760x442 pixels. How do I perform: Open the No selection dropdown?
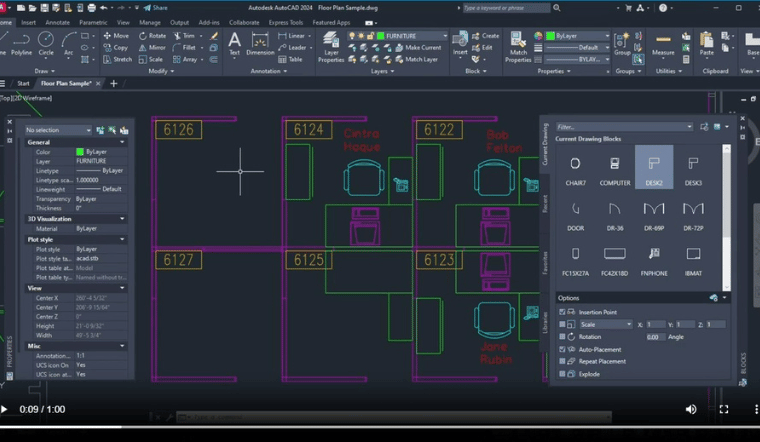58,130
